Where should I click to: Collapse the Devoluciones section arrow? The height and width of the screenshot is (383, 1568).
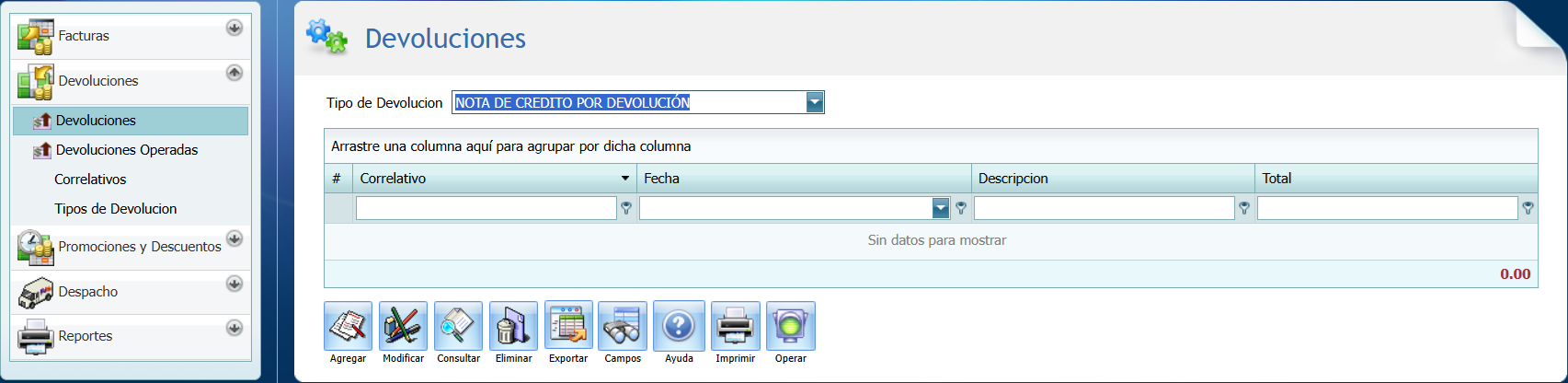pyautogui.click(x=235, y=72)
